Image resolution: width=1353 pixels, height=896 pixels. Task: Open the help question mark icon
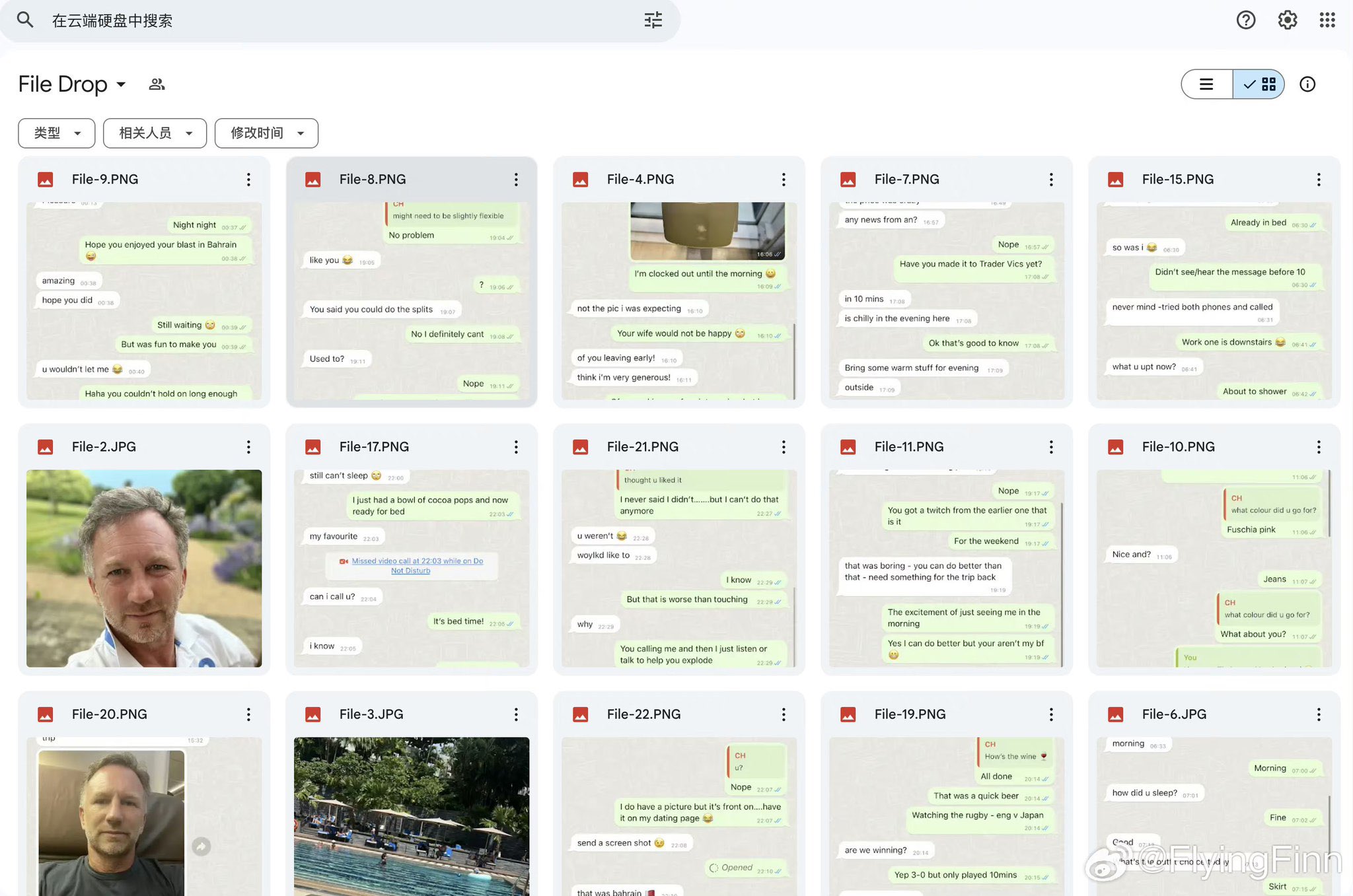pos(1245,20)
